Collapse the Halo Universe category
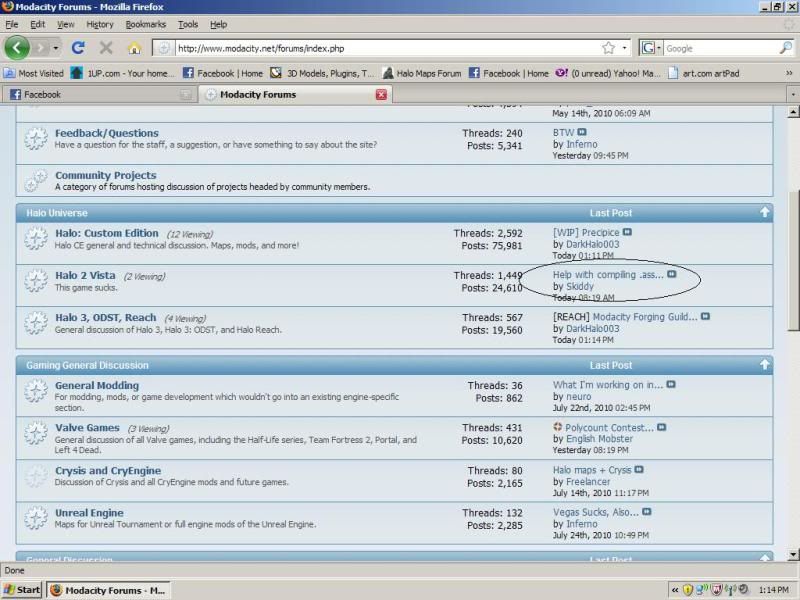This screenshot has height=600, width=800. point(764,212)
